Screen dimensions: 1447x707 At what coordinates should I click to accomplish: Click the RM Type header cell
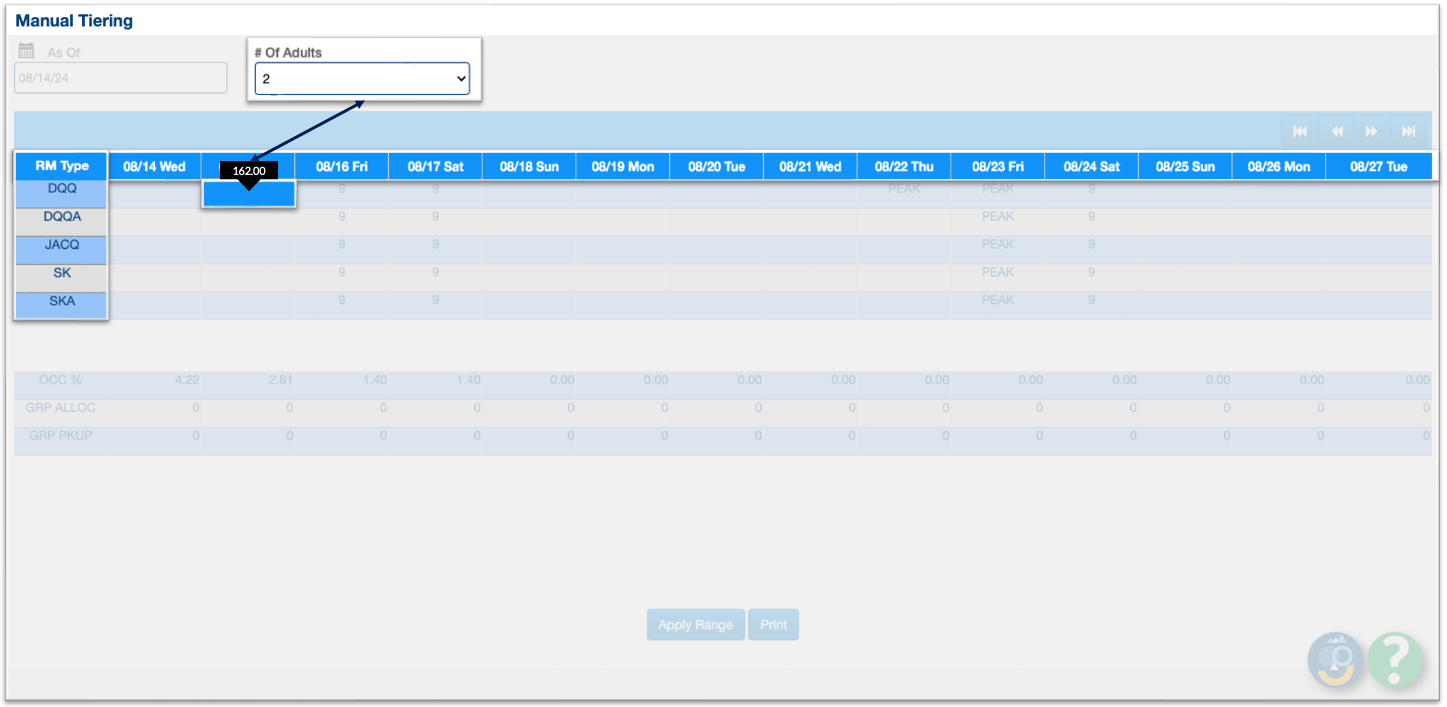tap(62, 167)
